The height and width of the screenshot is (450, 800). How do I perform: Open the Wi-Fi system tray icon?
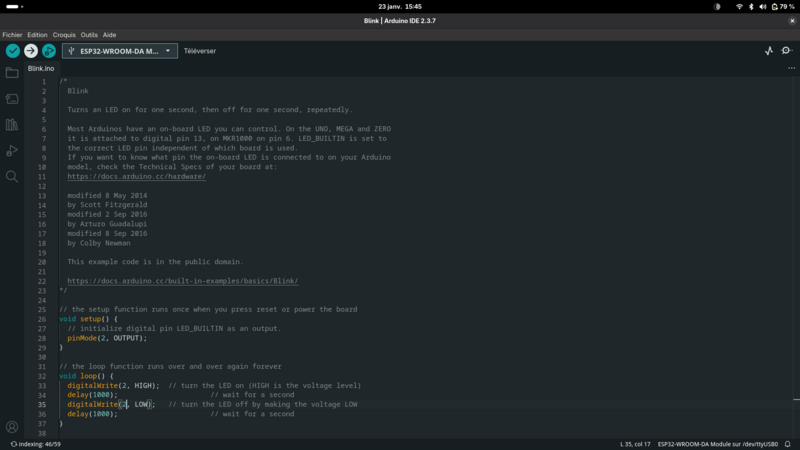click(739, 7)
